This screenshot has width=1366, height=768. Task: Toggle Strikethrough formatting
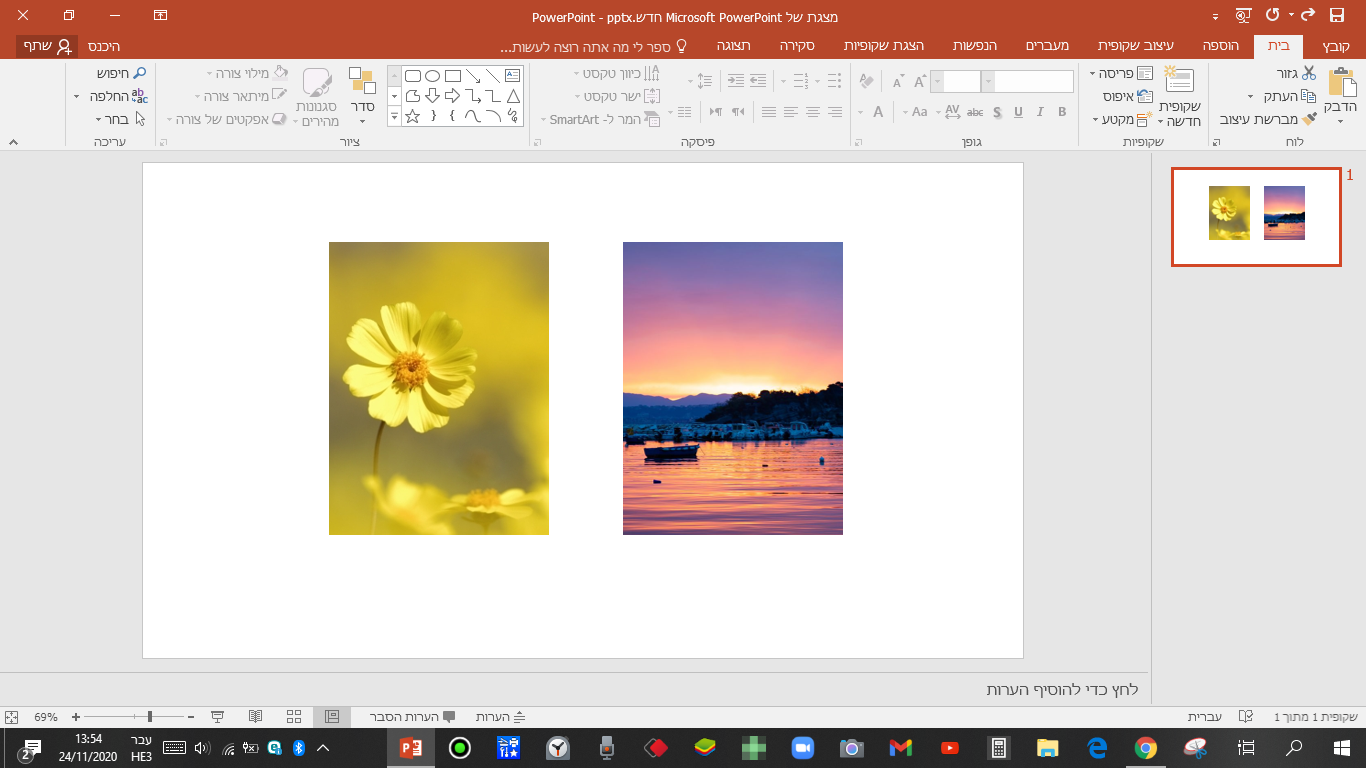tap(975, 112)
